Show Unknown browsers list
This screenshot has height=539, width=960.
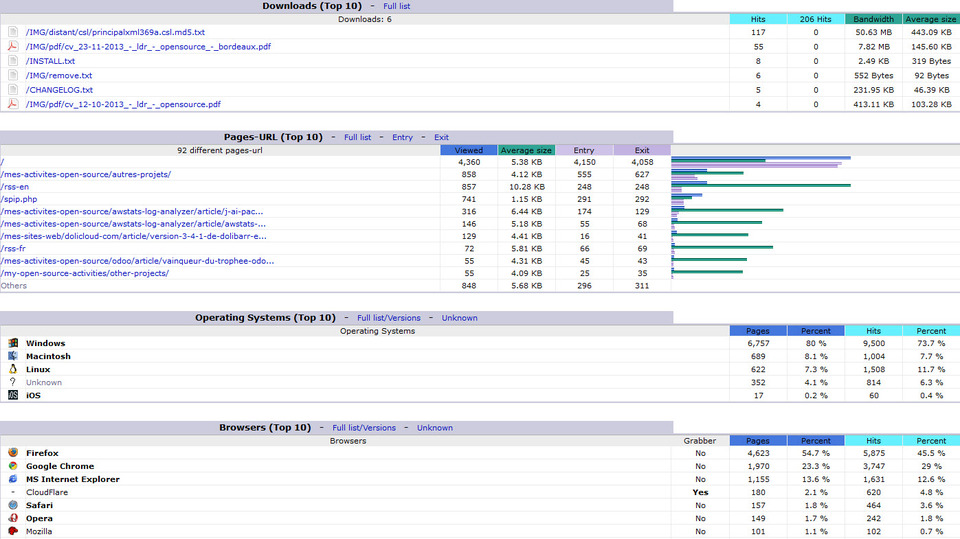435,428
